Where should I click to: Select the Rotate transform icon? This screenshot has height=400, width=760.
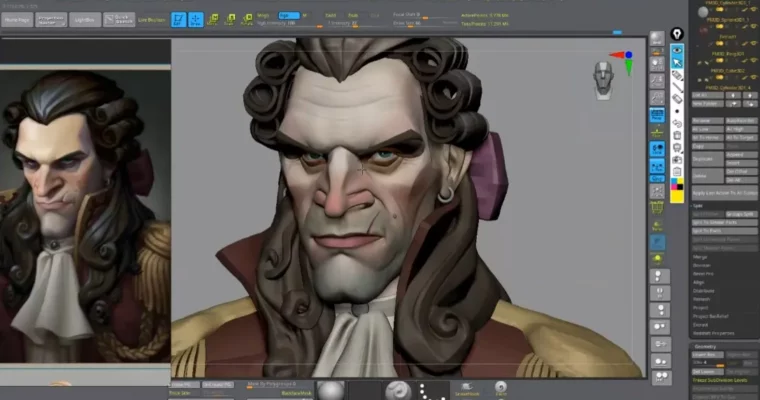pyautogui.click(x=247, y=20)
